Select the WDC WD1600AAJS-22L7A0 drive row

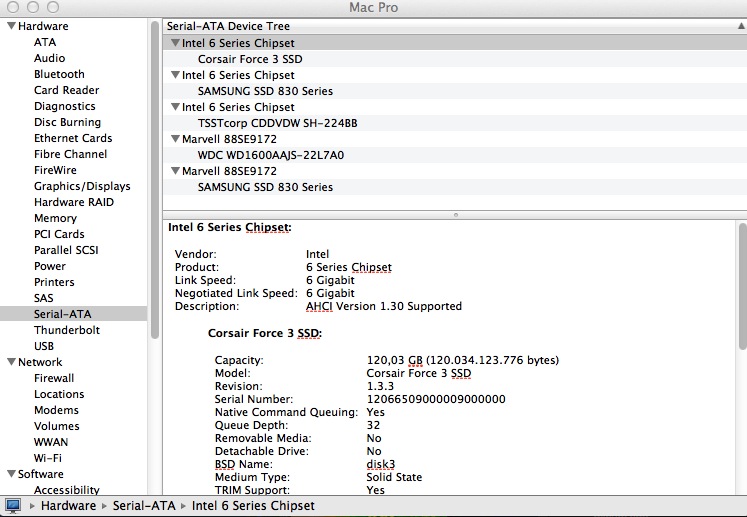(x=454, y=155)
